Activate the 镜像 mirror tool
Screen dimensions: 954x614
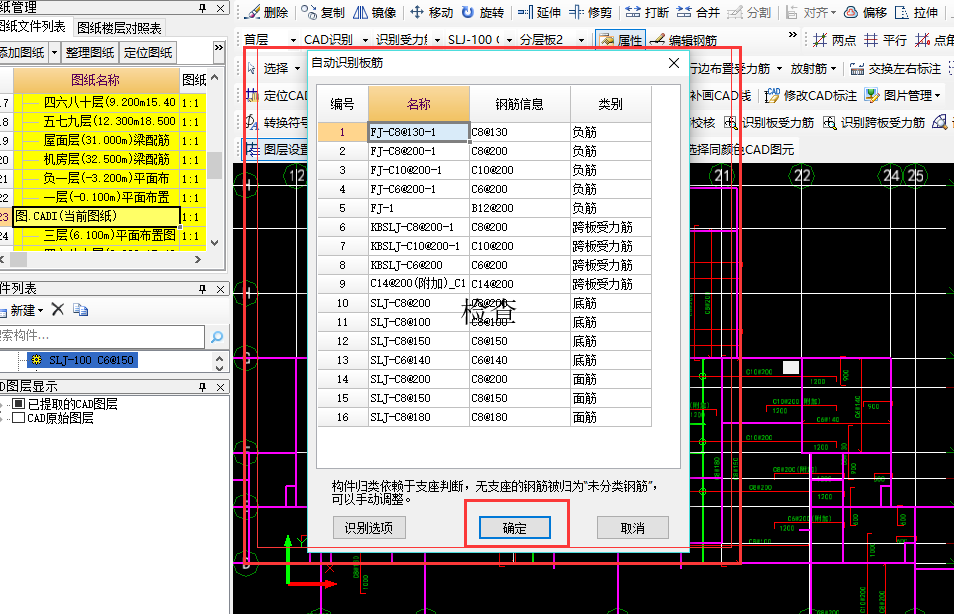(375, 12)
